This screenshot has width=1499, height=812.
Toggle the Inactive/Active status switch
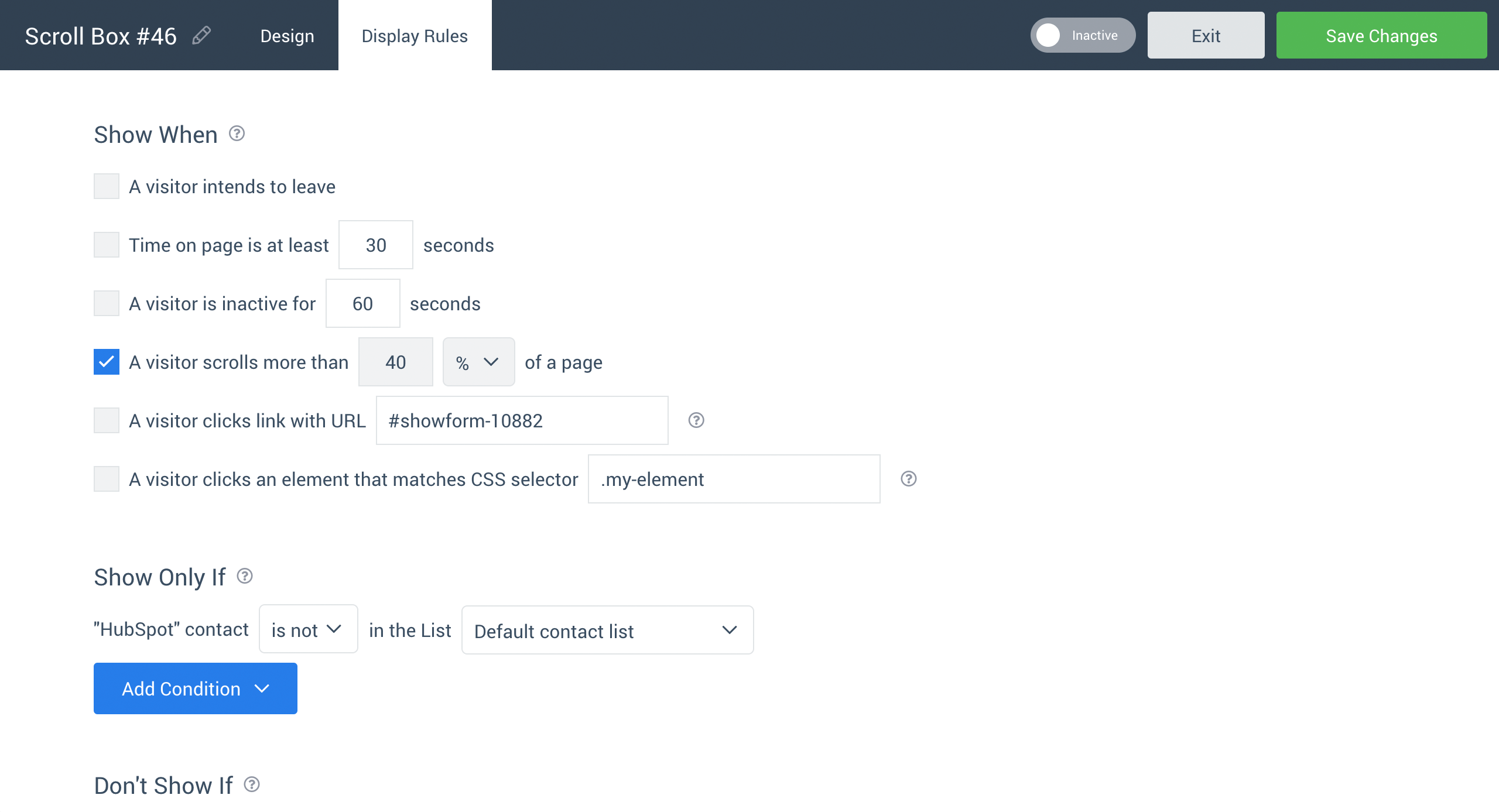(x=1079, y=35)
